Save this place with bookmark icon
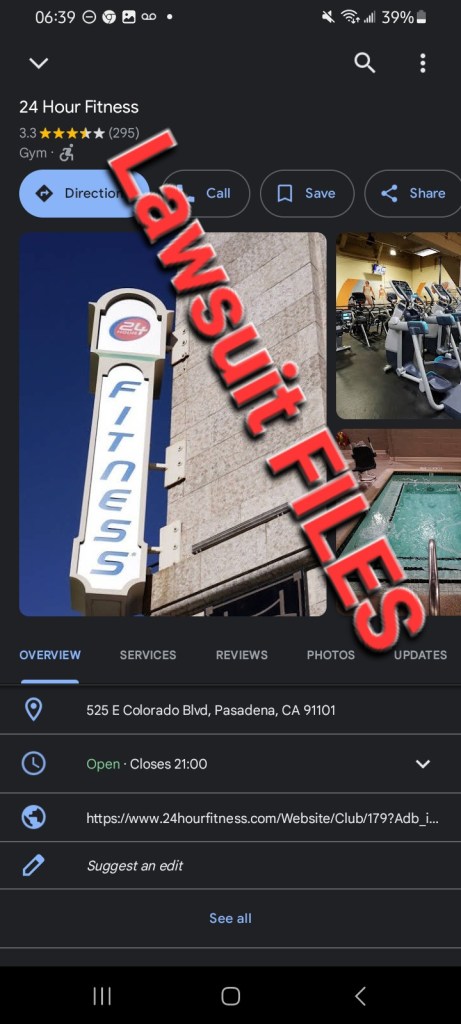Screen dimensions: 461x1024 (307, 193)
